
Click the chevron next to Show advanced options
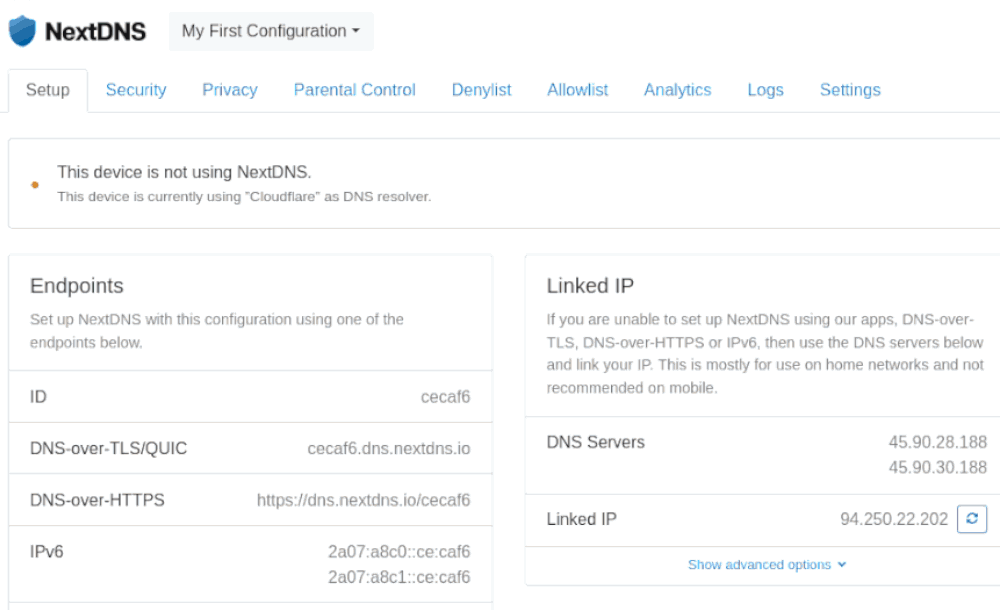[x=842, y=565]
